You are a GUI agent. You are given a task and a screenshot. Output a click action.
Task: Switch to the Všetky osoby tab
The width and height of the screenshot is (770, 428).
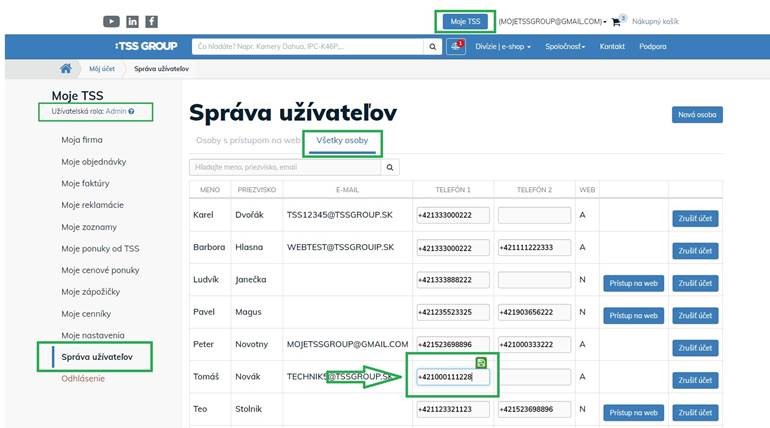coord(342,141)
